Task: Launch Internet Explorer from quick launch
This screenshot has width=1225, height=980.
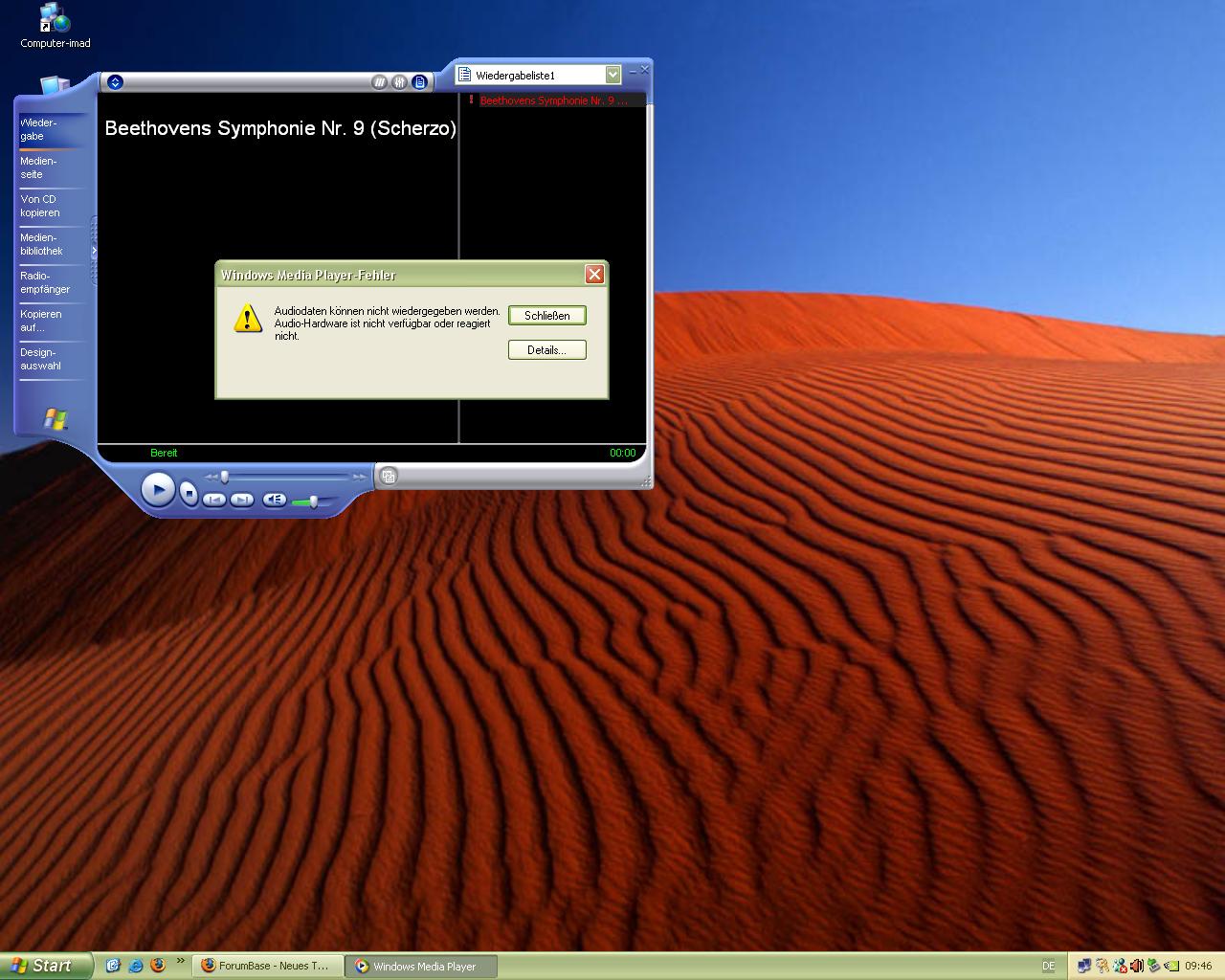Action: coord(135,966)
